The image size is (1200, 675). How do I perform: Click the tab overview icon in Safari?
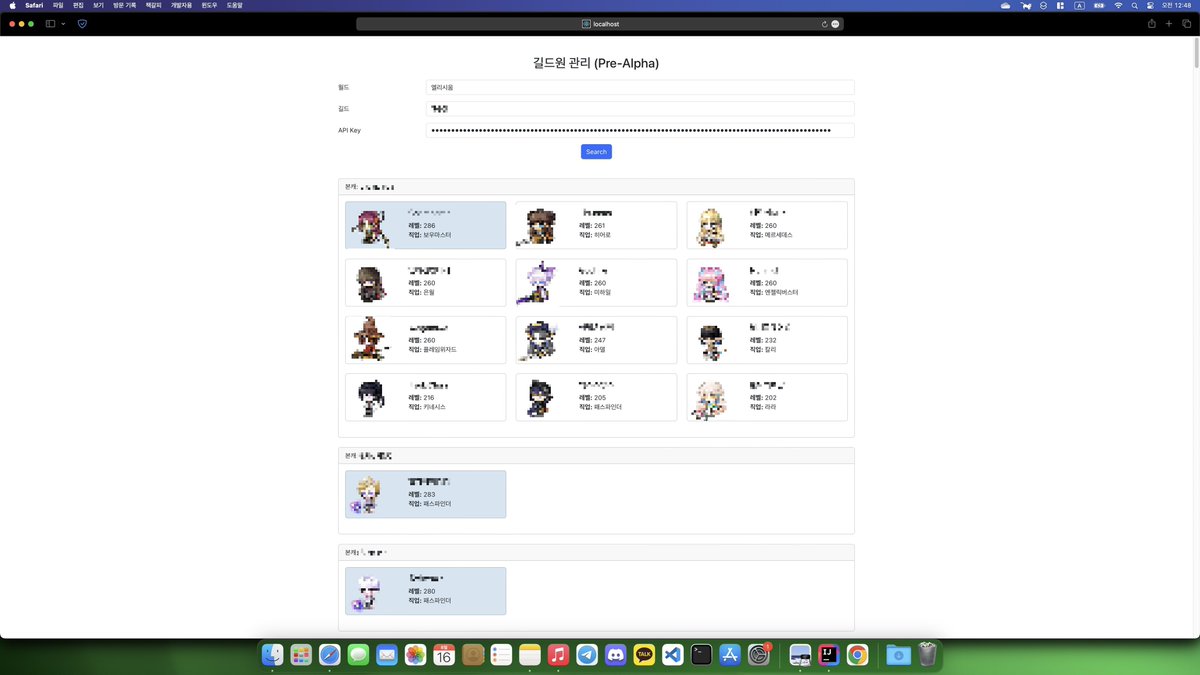point(1186,24)
